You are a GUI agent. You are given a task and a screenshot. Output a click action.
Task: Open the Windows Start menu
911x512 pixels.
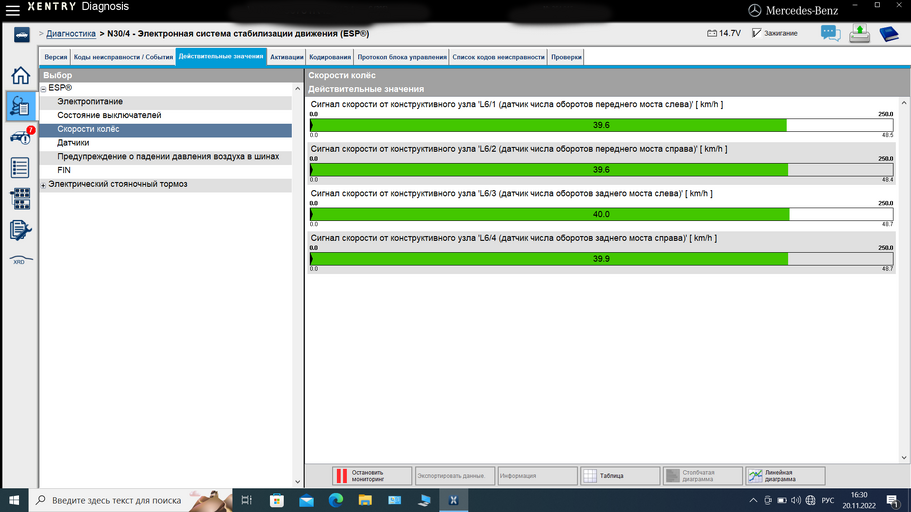pos(14,500)
